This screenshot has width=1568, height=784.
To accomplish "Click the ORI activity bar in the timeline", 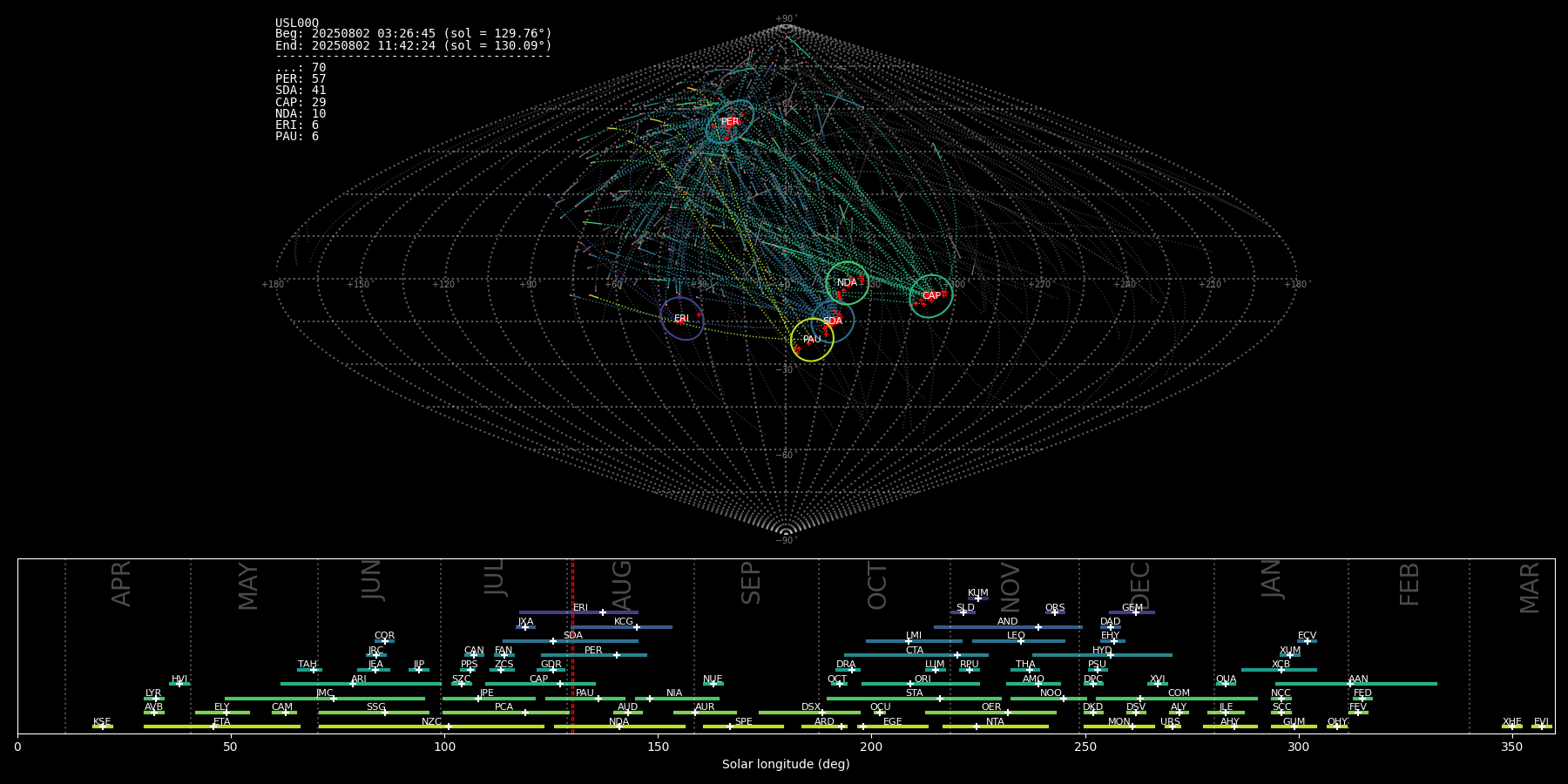I will coord(921,684).
